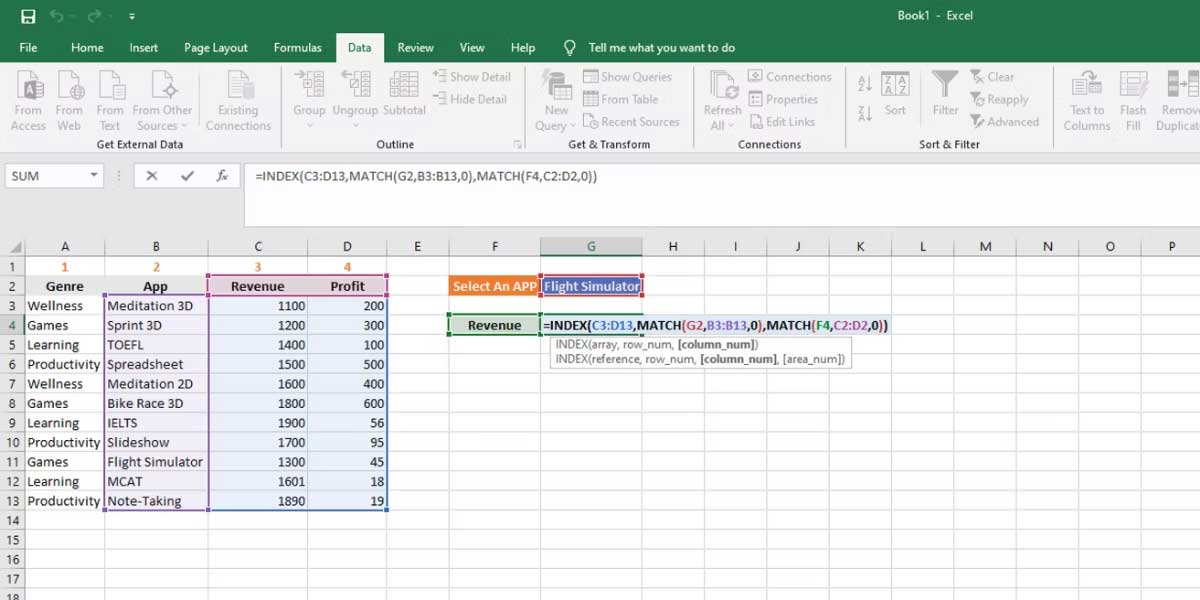Import data From Access
Viewport: 1200px width, 600px height.
[x=28, y=97]
